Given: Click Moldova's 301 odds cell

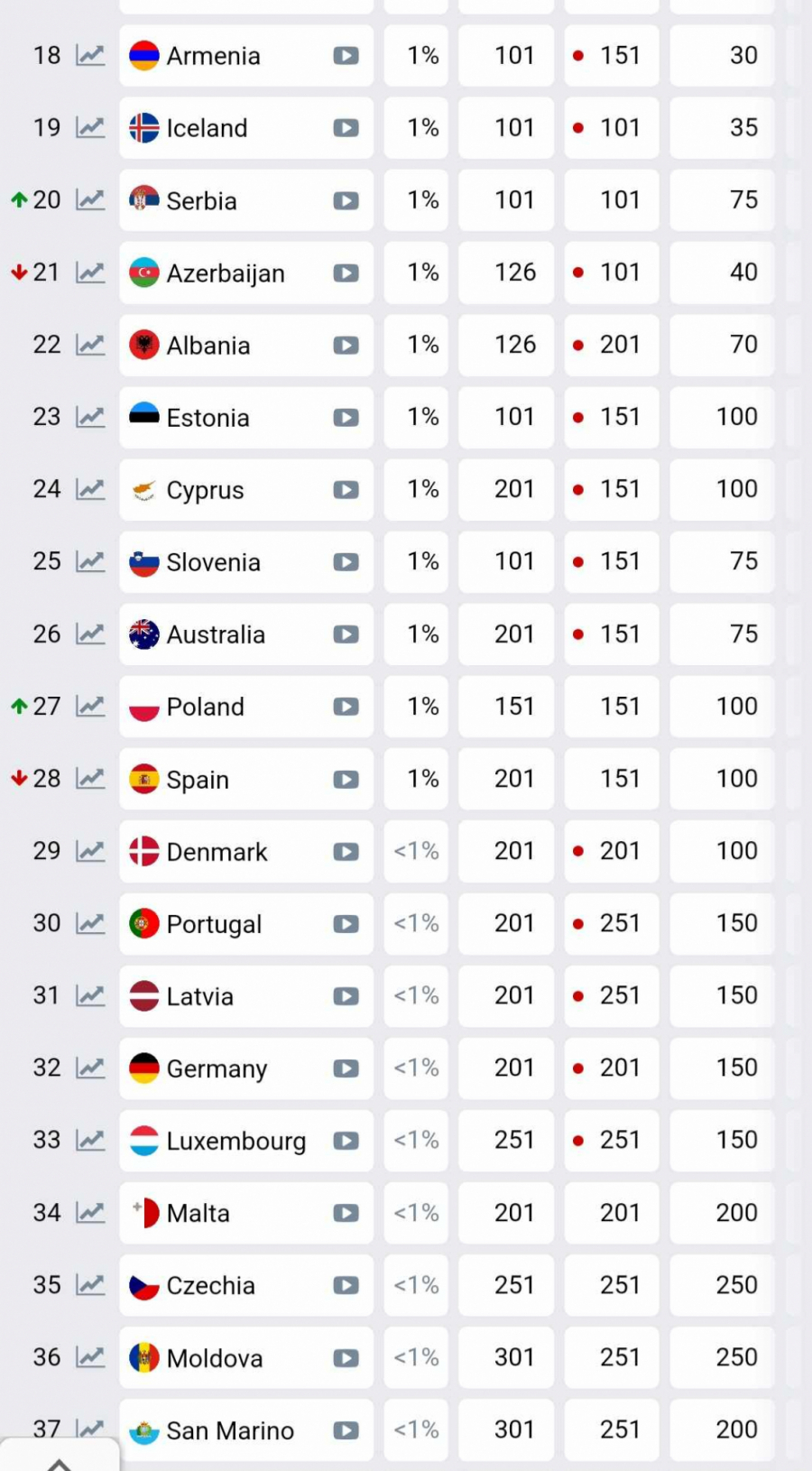Looking at the screenshot, I should pyautogui.click(x=514, y=1357).
